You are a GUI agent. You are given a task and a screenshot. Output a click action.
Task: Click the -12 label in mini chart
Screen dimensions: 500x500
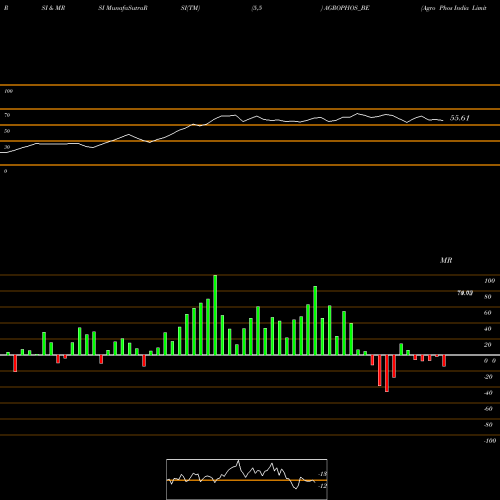(322, 486)
